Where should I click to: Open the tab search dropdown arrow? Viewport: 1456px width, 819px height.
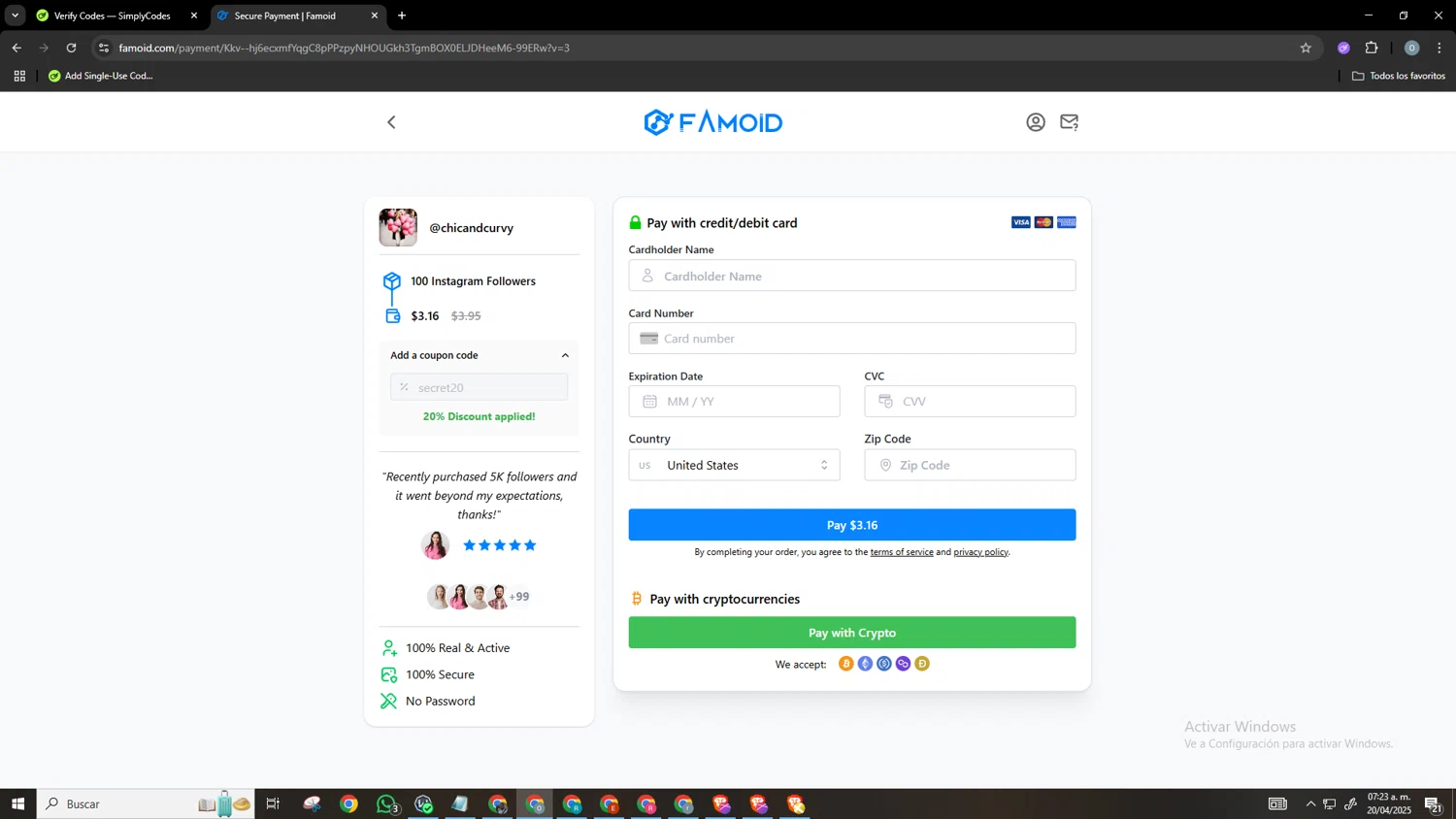pos(15,16)
